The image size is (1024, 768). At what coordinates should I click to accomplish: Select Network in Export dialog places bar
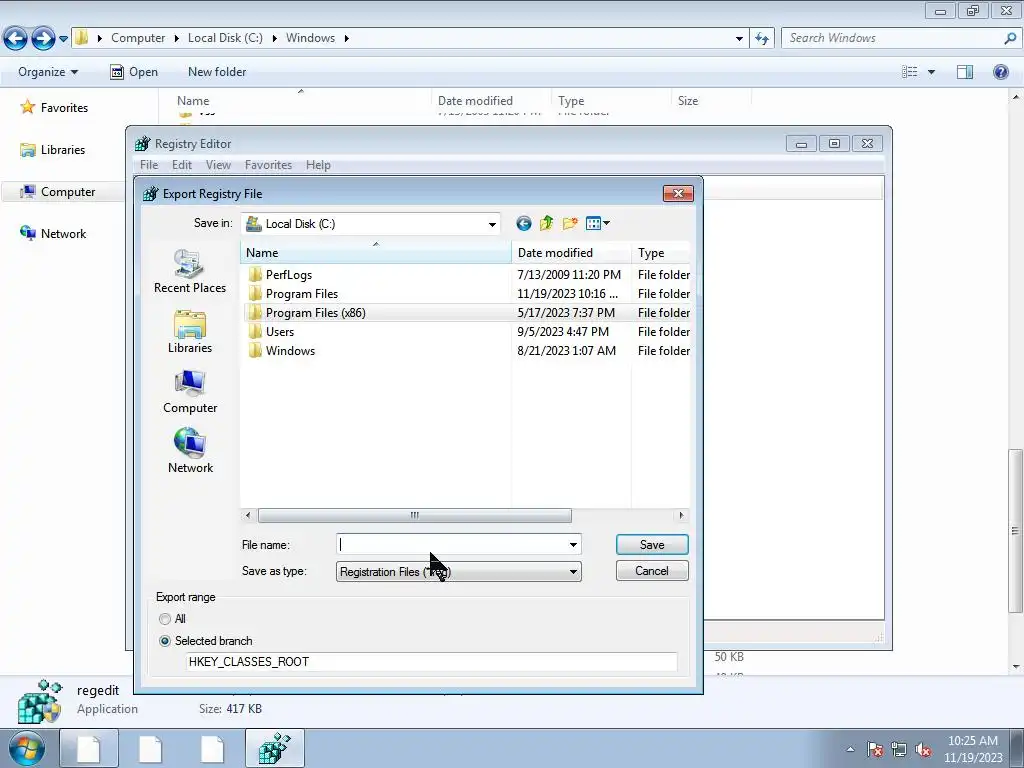(190, 451)
